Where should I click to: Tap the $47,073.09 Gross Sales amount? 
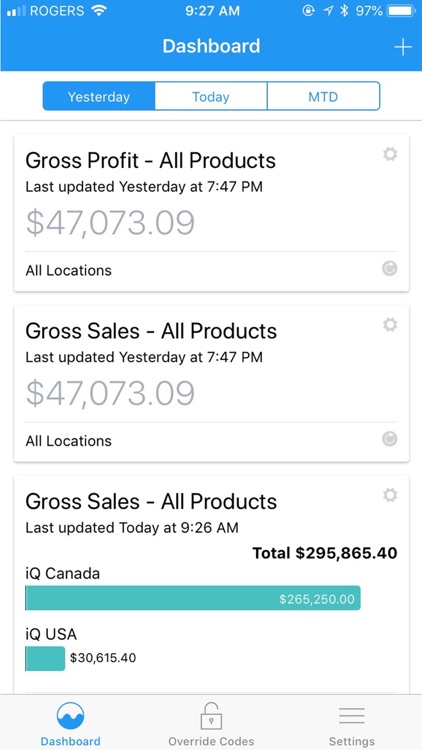pos(111,393)
